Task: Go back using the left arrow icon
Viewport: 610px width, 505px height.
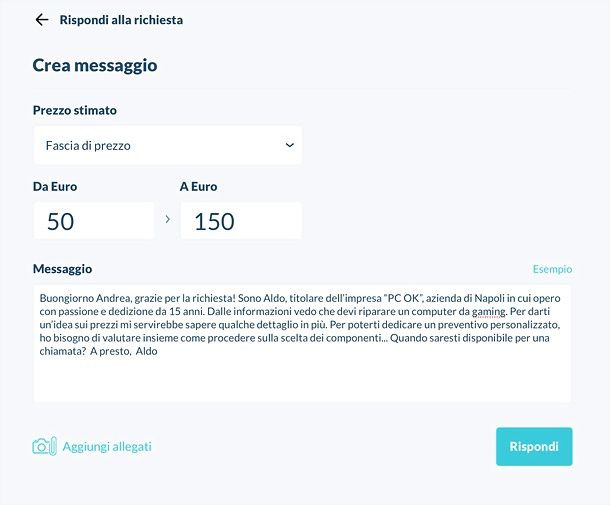Action: pyautogui.click(x=42, y=20)
